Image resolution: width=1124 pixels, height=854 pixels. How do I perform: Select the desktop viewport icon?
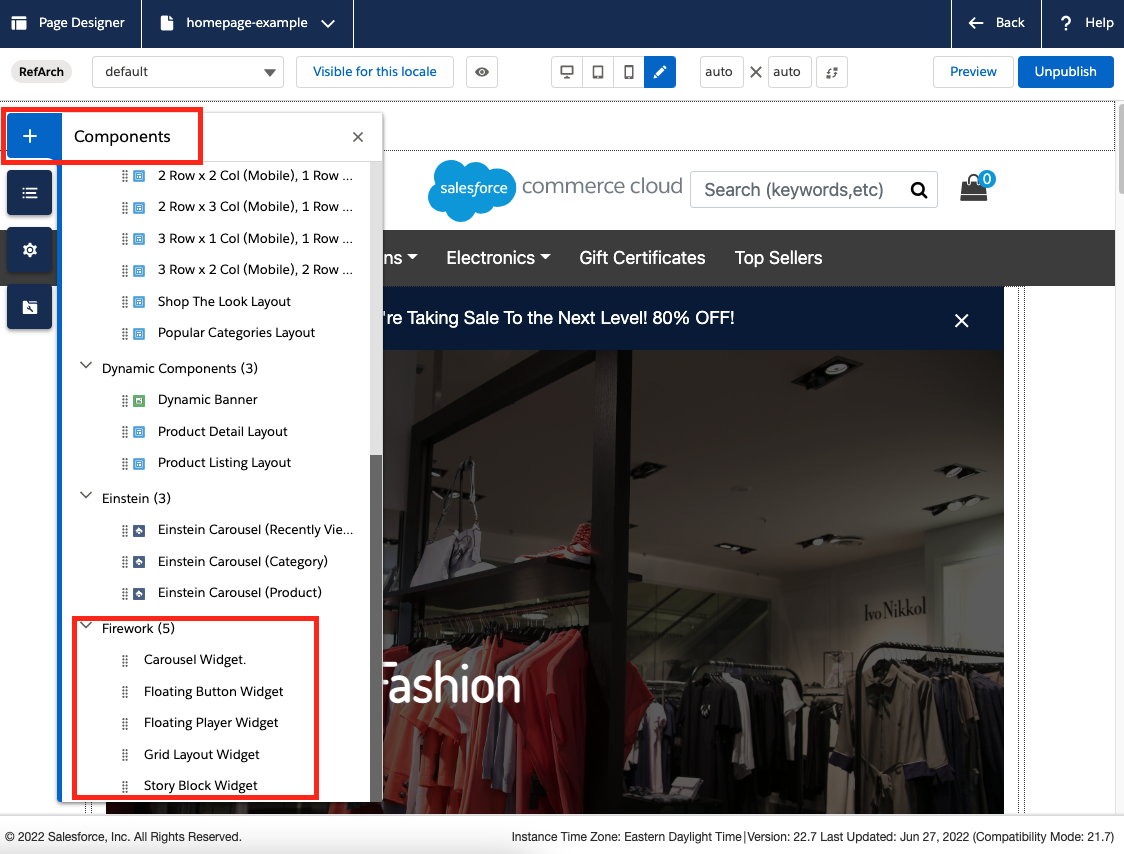pos(567,72)
